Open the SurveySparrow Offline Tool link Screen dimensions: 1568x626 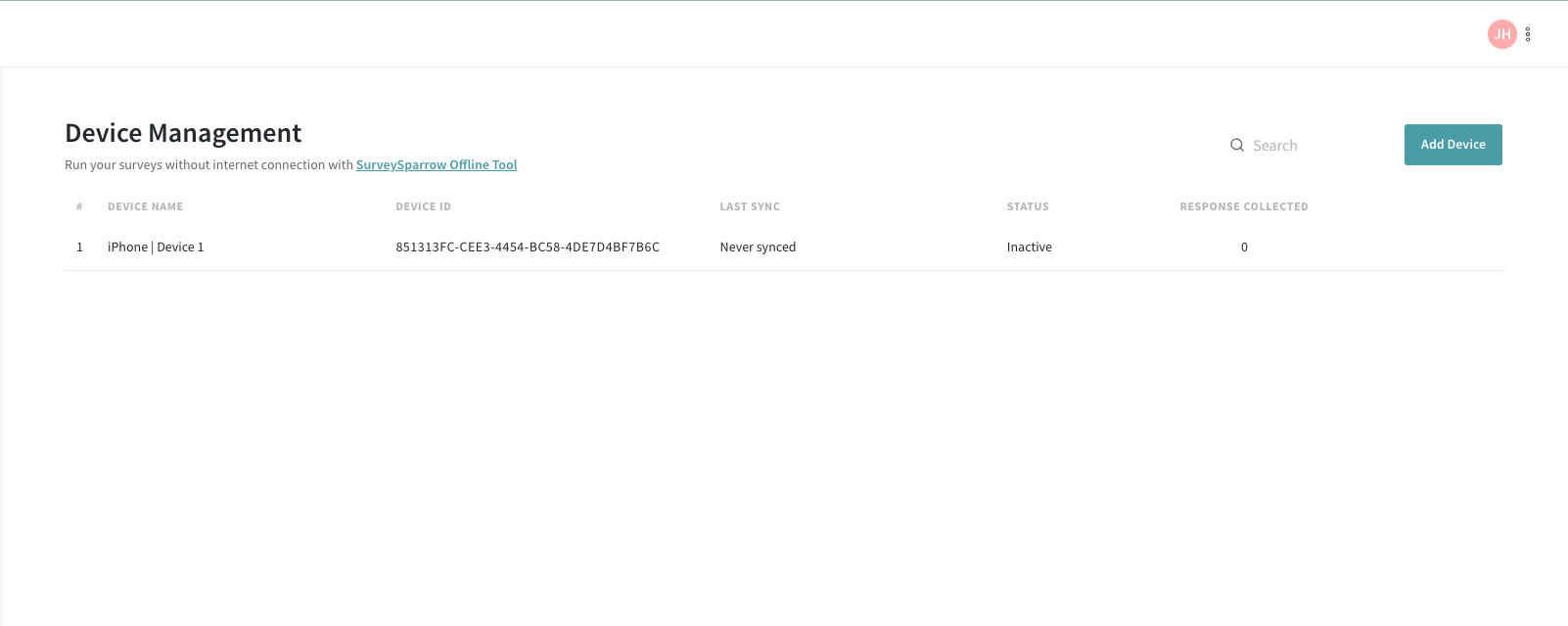tap(437, 165)
